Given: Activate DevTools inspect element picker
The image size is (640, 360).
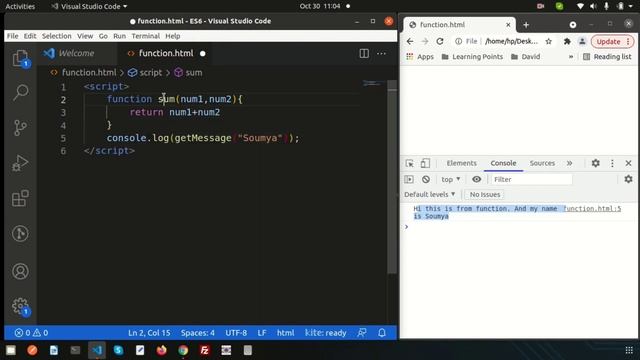Looking at the screenshot, I should (x=409, y=163).
